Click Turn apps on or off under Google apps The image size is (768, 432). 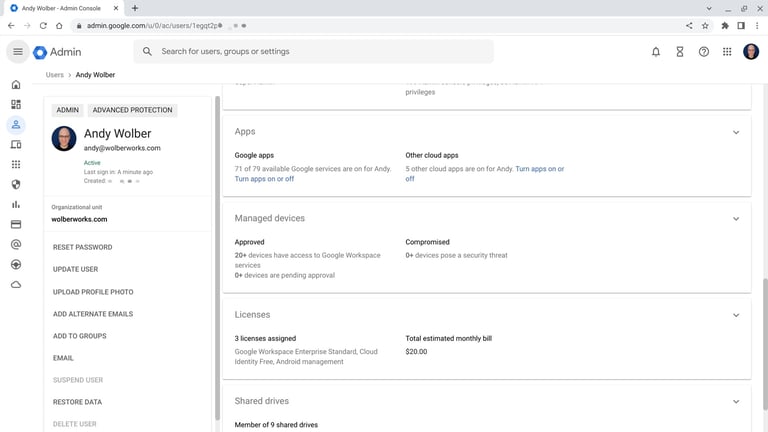264,179
